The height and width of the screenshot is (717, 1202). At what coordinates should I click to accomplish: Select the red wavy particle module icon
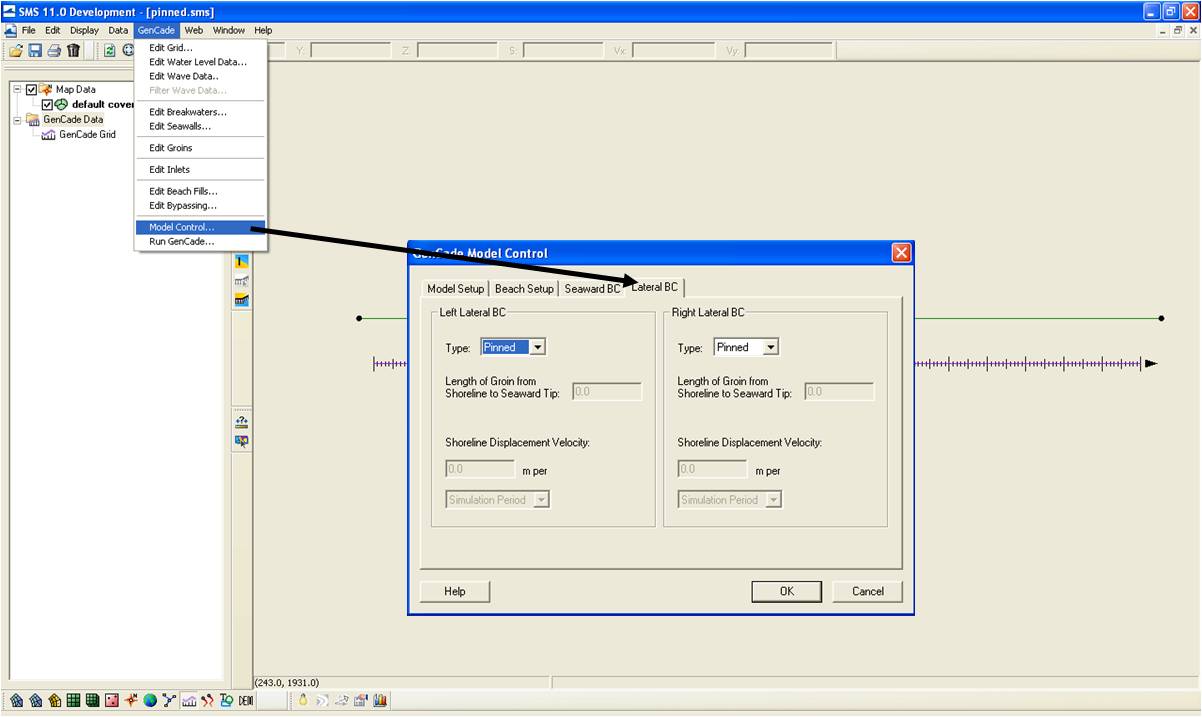pos(207,700)
